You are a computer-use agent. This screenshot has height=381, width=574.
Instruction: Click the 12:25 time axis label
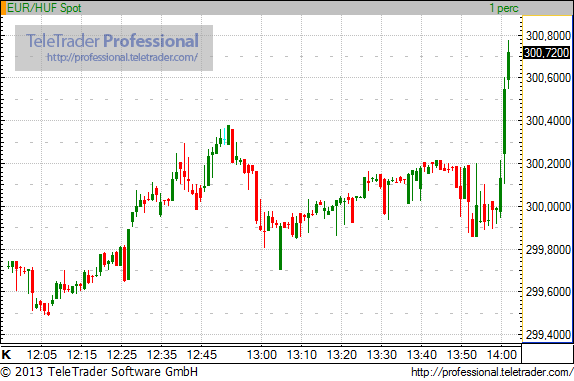point(122,354)
